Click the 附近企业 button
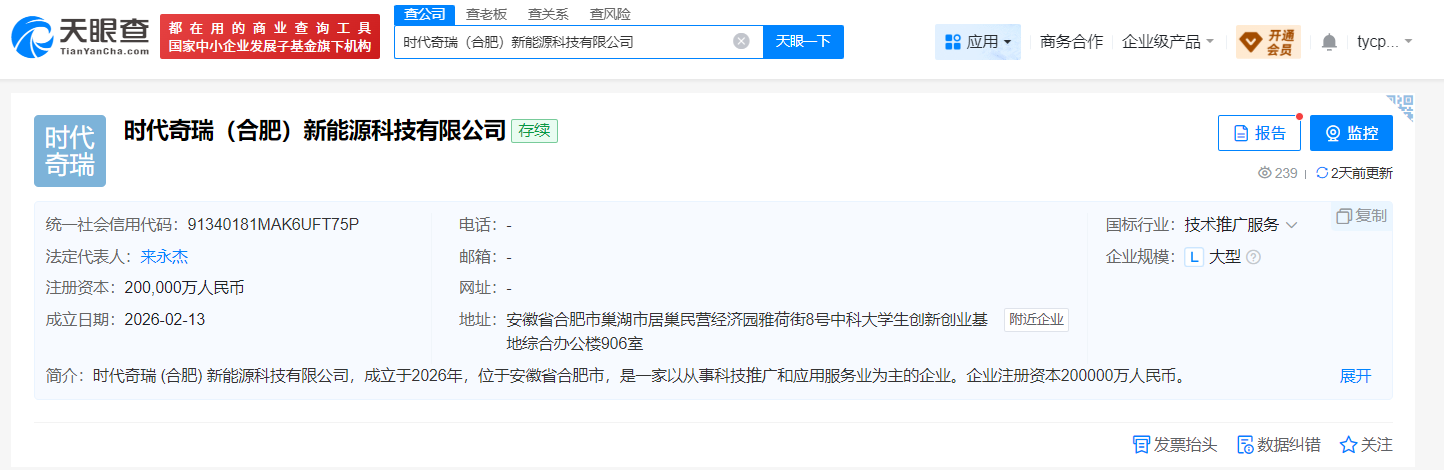Screen dimensions: 1444x470 [x=1037, y=320]
